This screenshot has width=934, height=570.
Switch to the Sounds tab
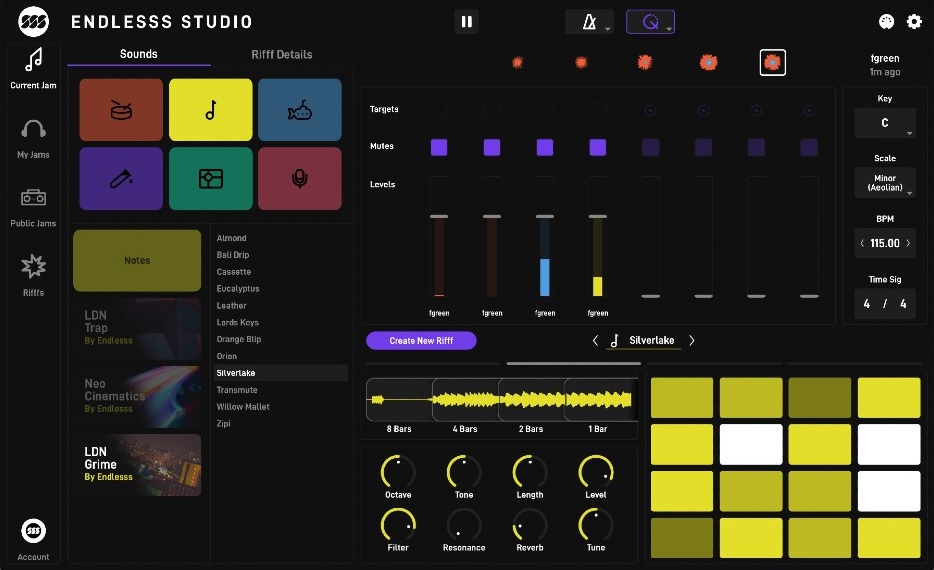[139, 54]
